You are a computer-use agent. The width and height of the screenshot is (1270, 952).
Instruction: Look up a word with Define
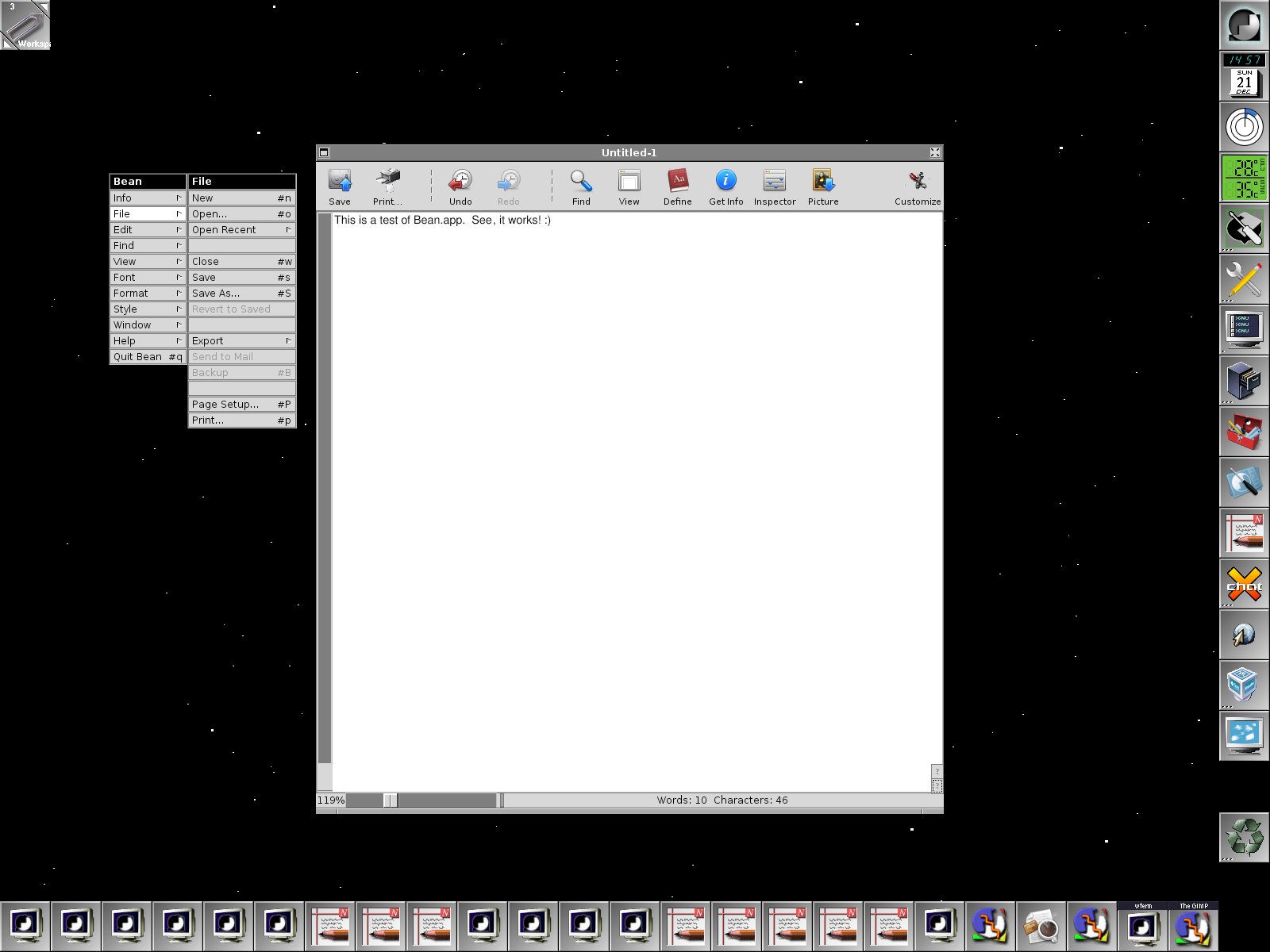[678, 186]
